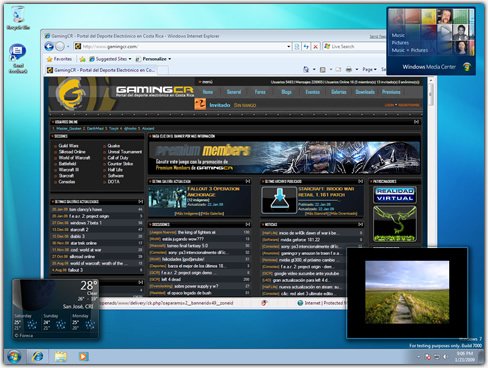The image size is (488, 368).
Task: Launch Internet Explorer from the taskbar
Action: coord(37,357)
